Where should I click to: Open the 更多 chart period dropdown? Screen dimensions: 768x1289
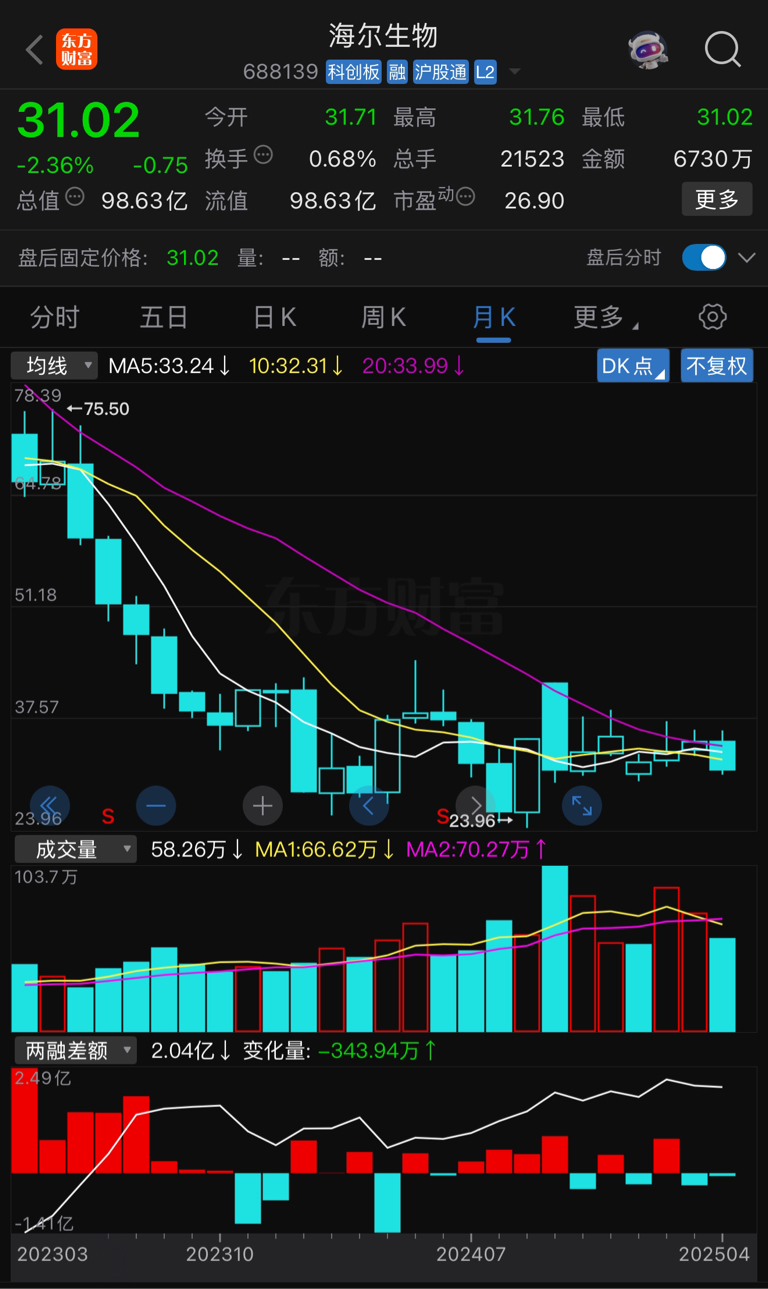[605, 318]
